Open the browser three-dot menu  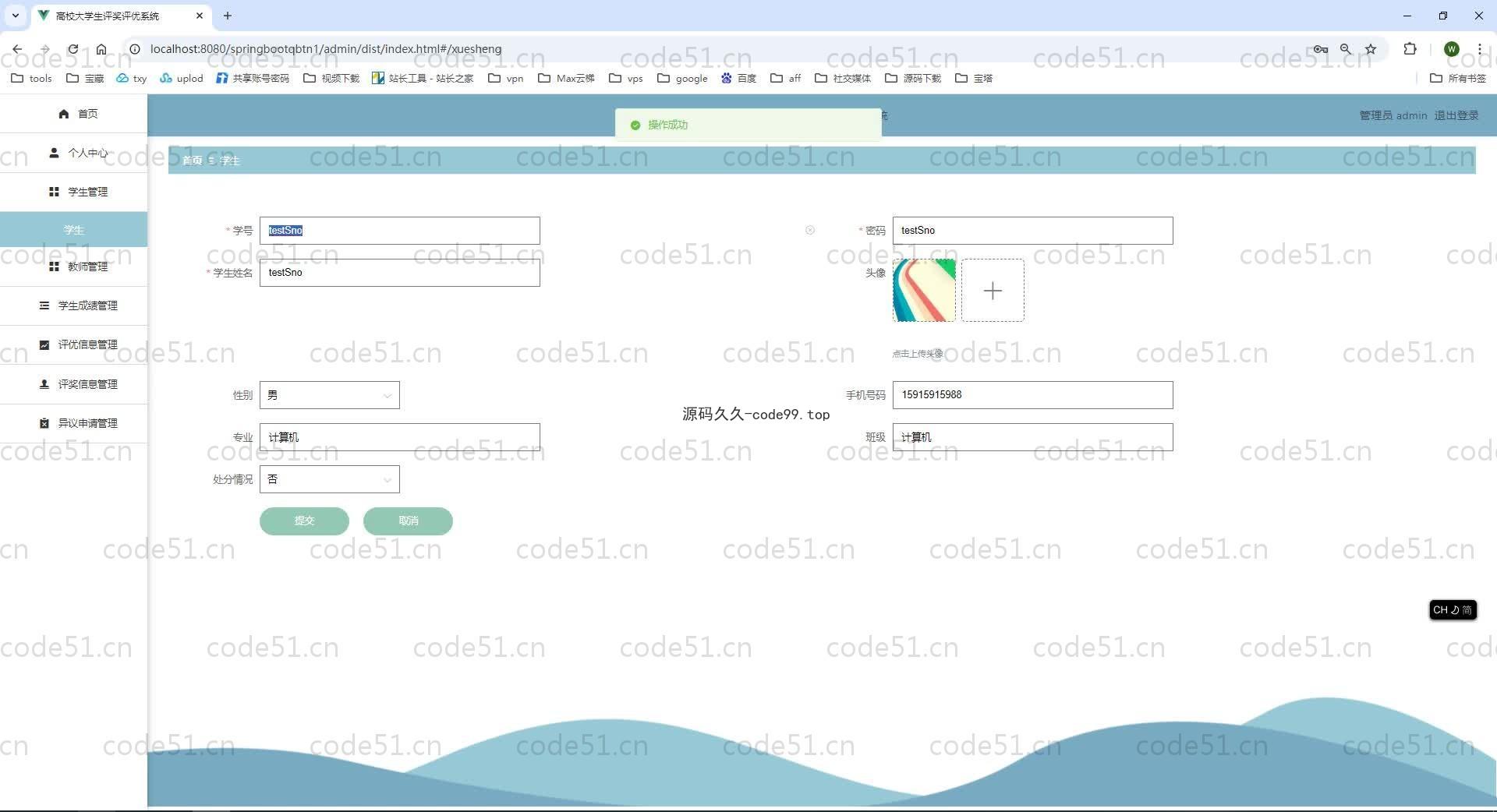1479,49
